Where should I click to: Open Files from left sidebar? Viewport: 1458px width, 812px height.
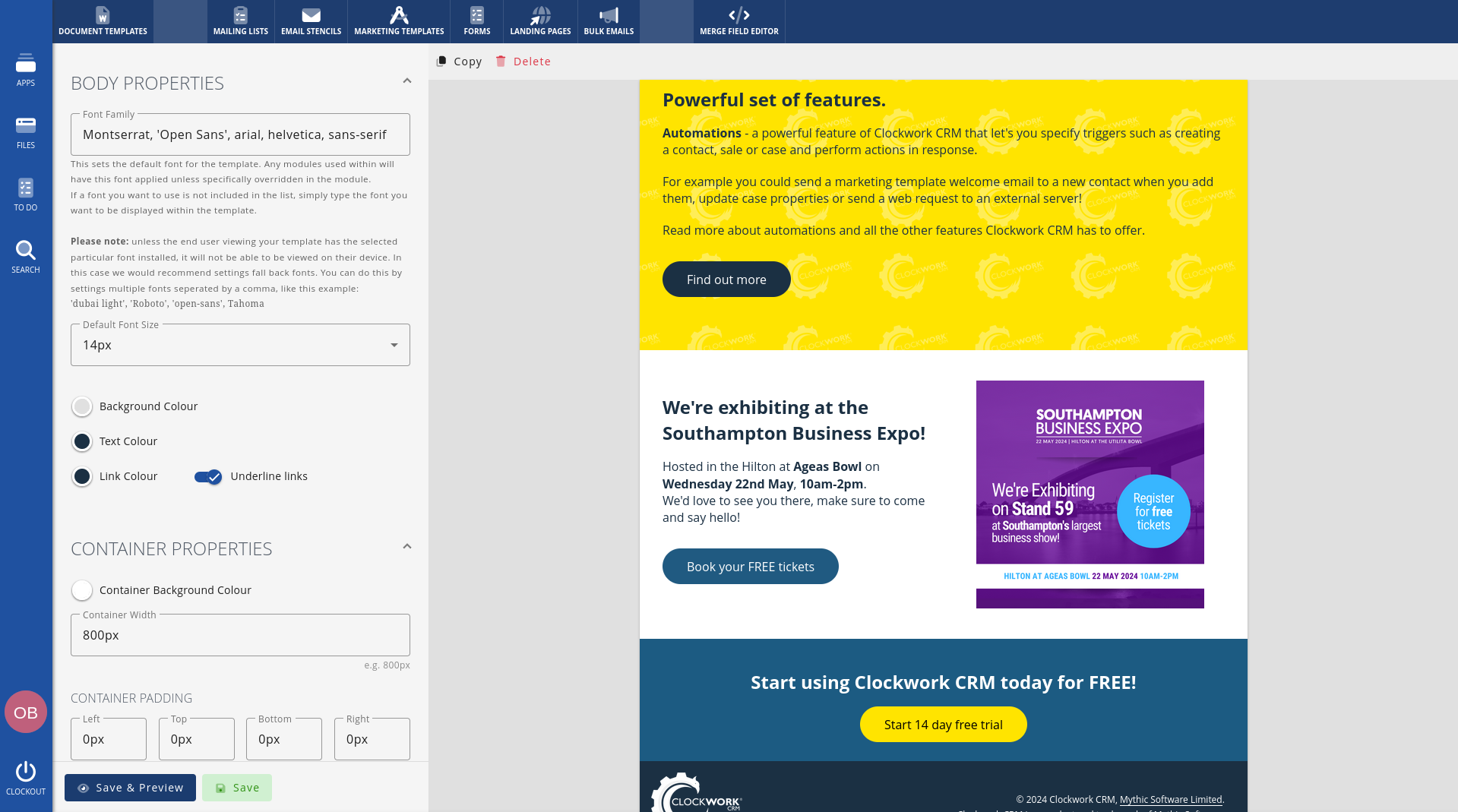click(x=26, y=132)
